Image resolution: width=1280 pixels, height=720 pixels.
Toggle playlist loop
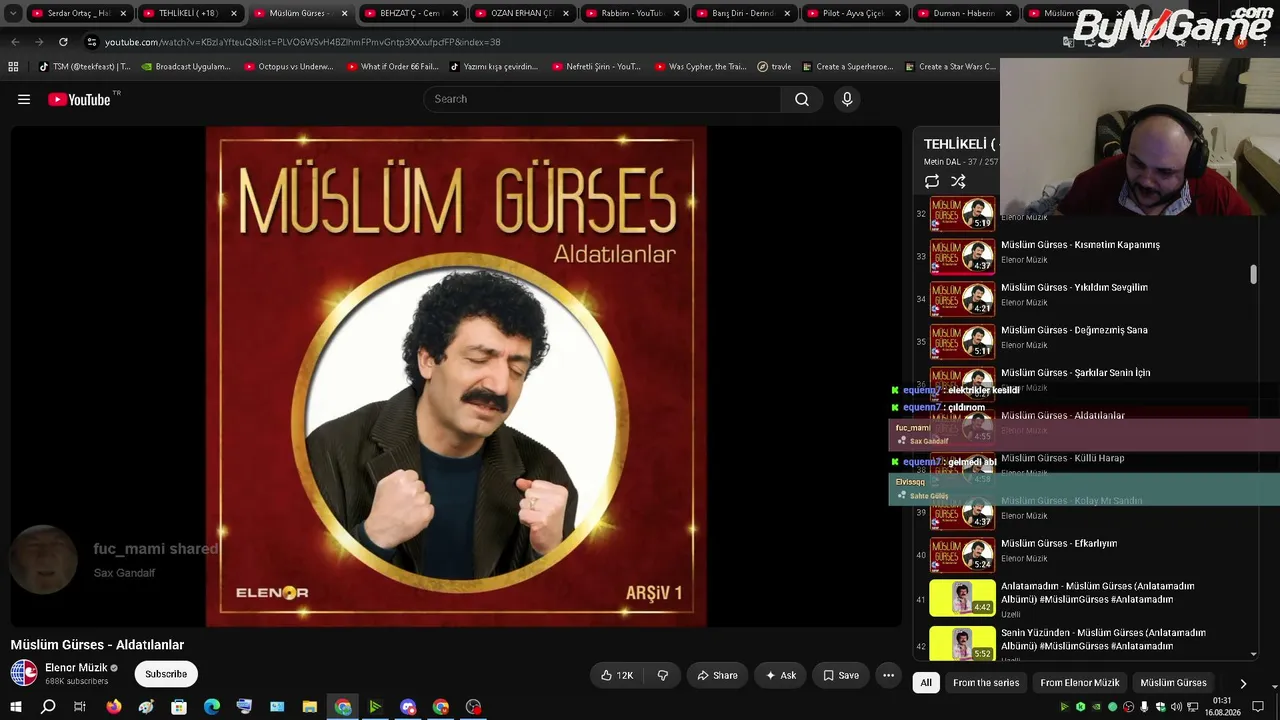tap(932, 181)
